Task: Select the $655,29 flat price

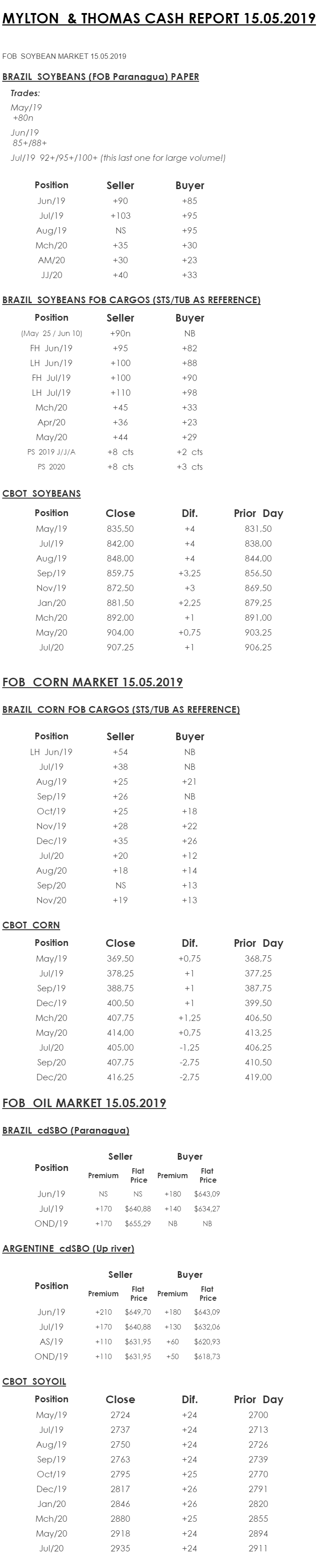Action: (138, 1223)
